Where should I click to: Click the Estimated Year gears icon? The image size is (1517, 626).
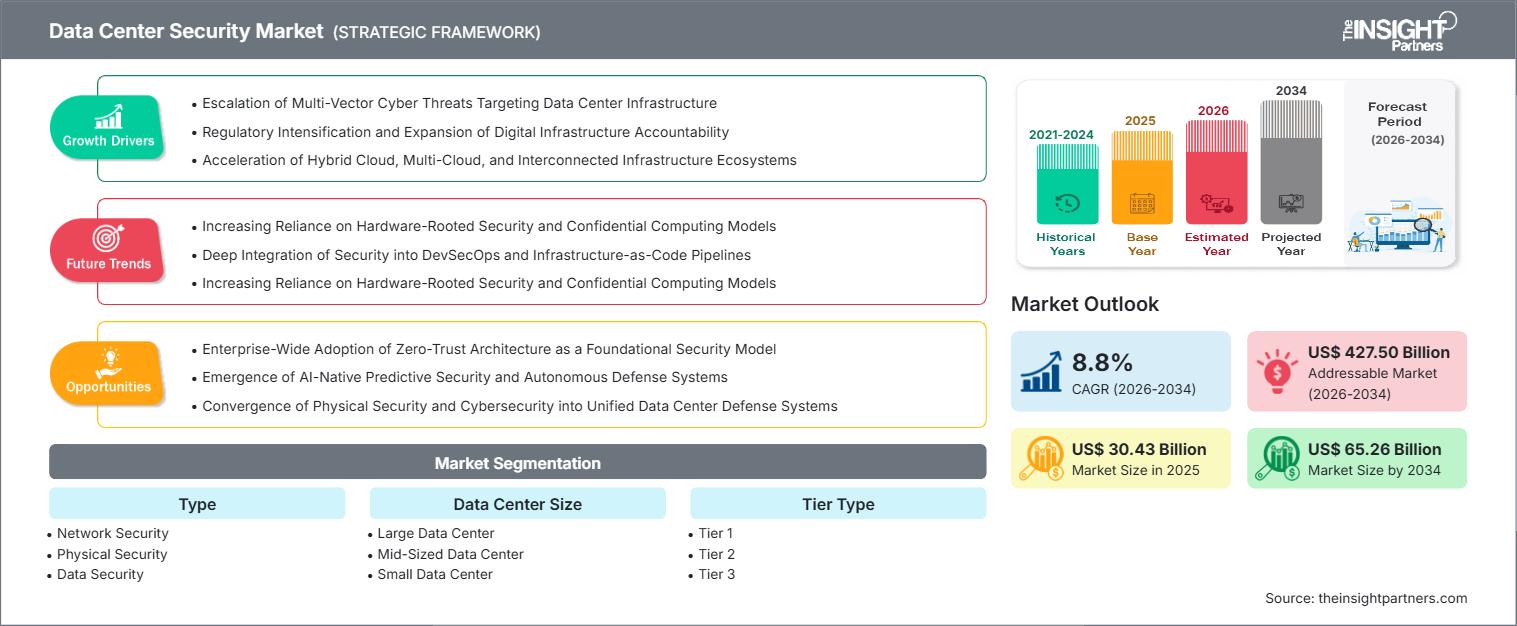(x=1216, y=204)
